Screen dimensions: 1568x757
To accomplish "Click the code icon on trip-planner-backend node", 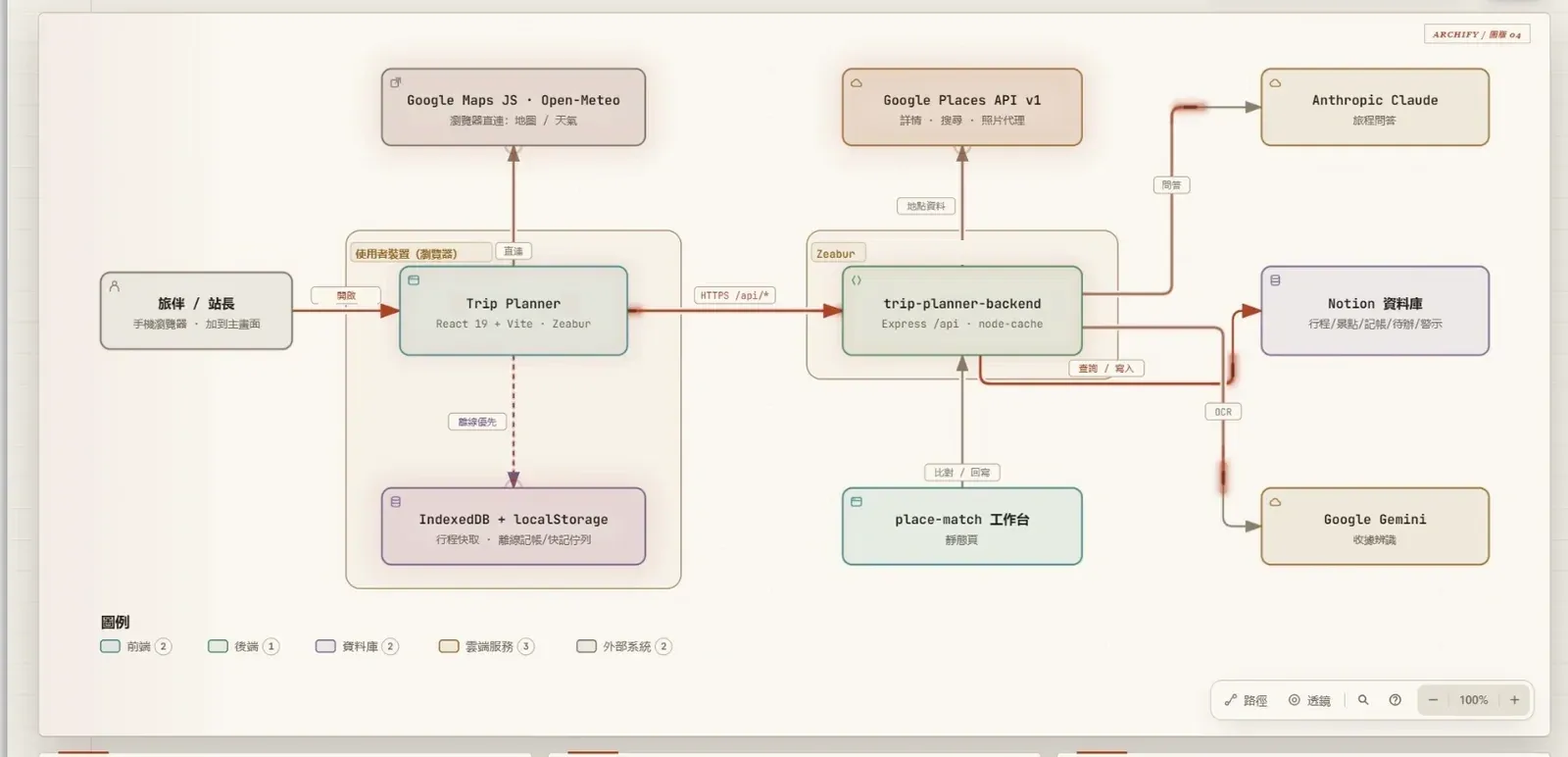I will click(857, 280).
